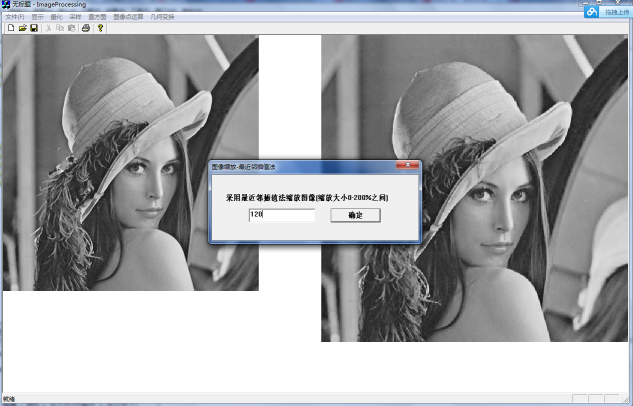Viewport: 633px width, 406px height.
Task: Click the New document toolbar icon
Action: [x=11, y=28]
